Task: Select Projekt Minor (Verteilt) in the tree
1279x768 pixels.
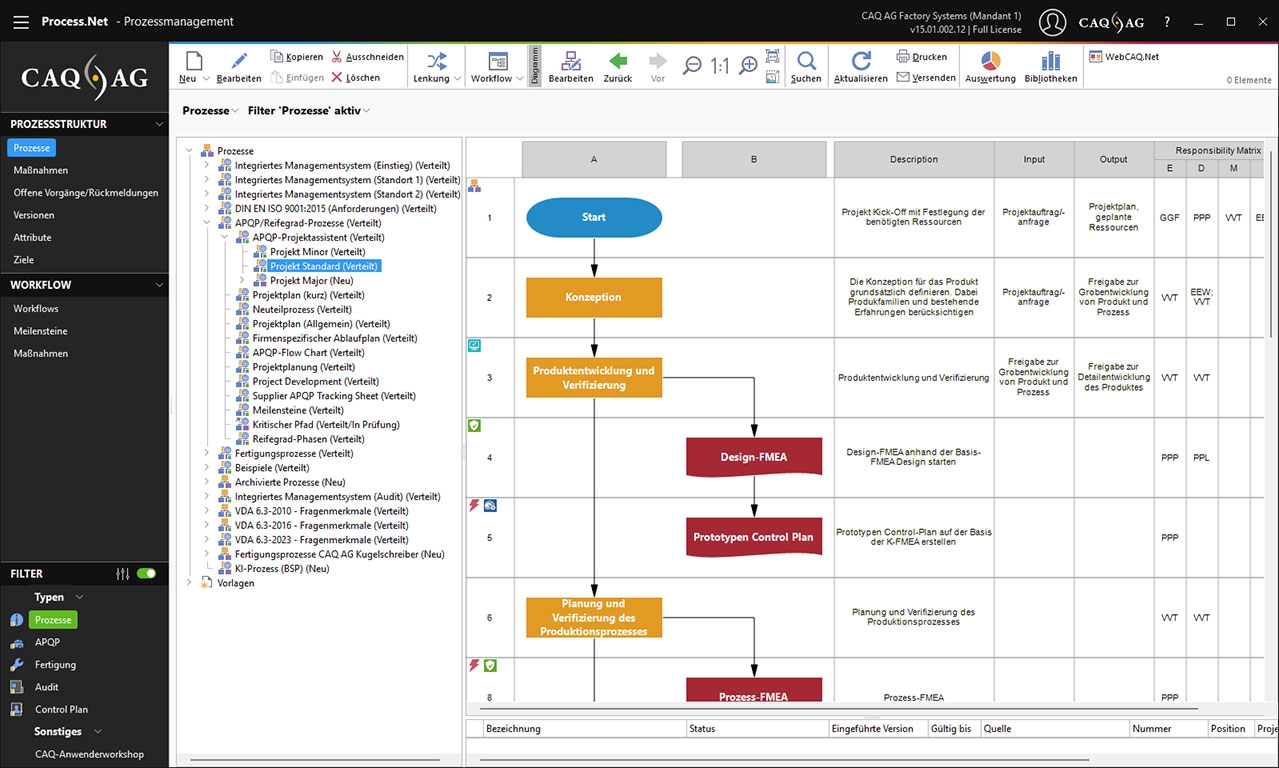Action: [x=318, y=252]
